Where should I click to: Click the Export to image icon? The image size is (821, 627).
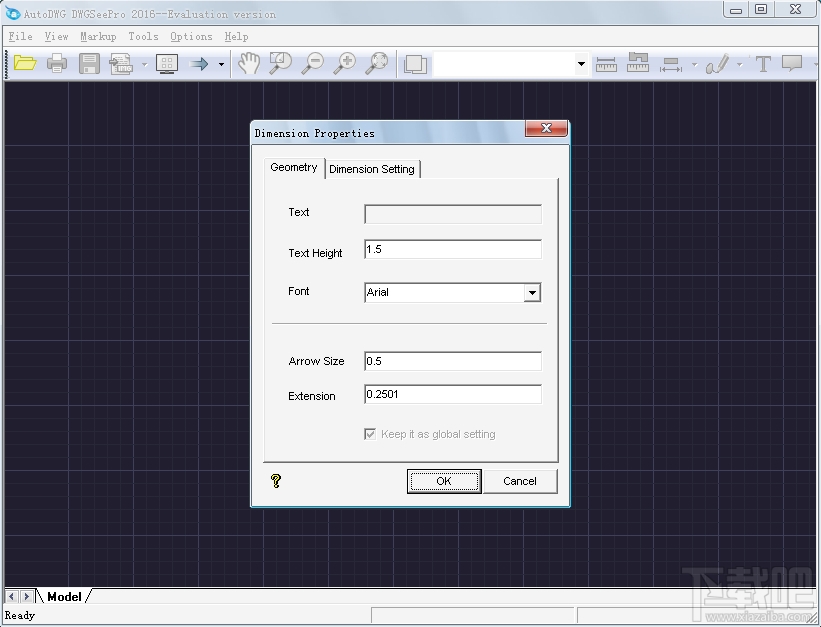[121, 63]
